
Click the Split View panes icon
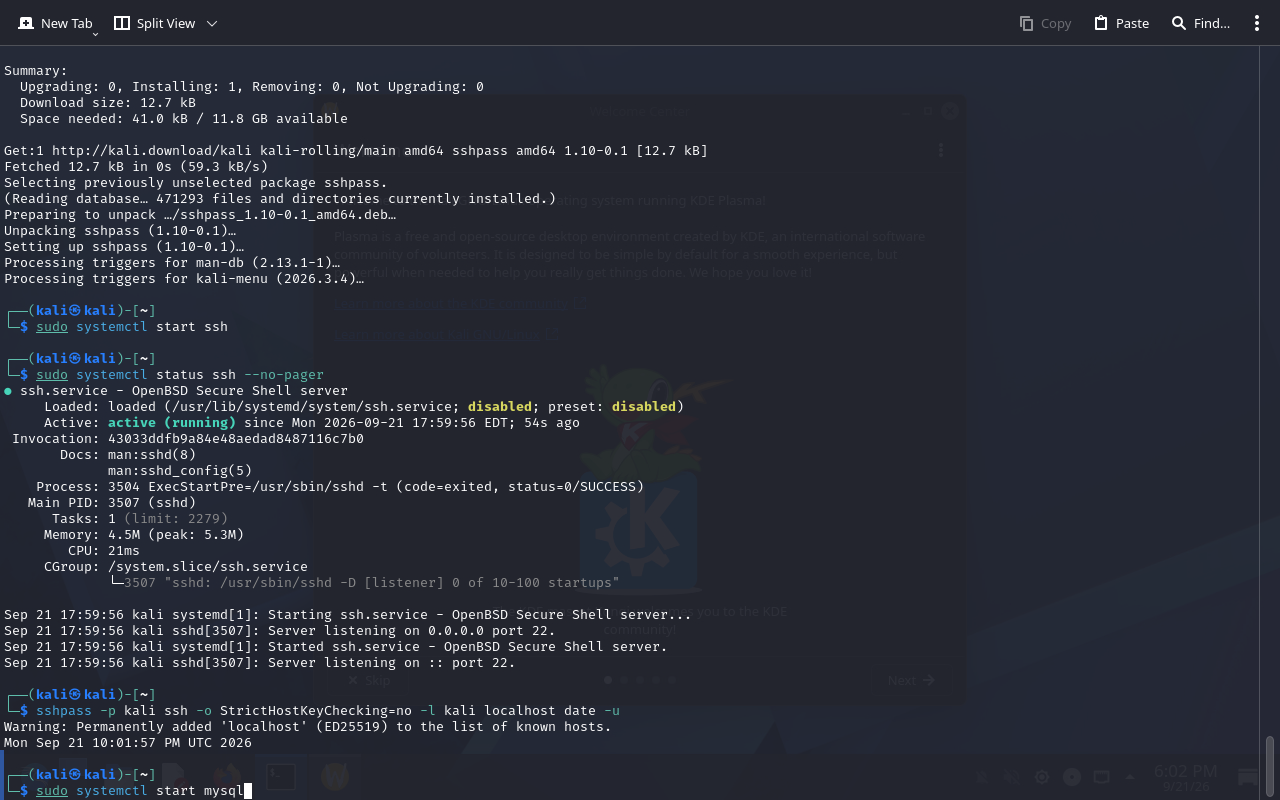click(x=122, y=23)
